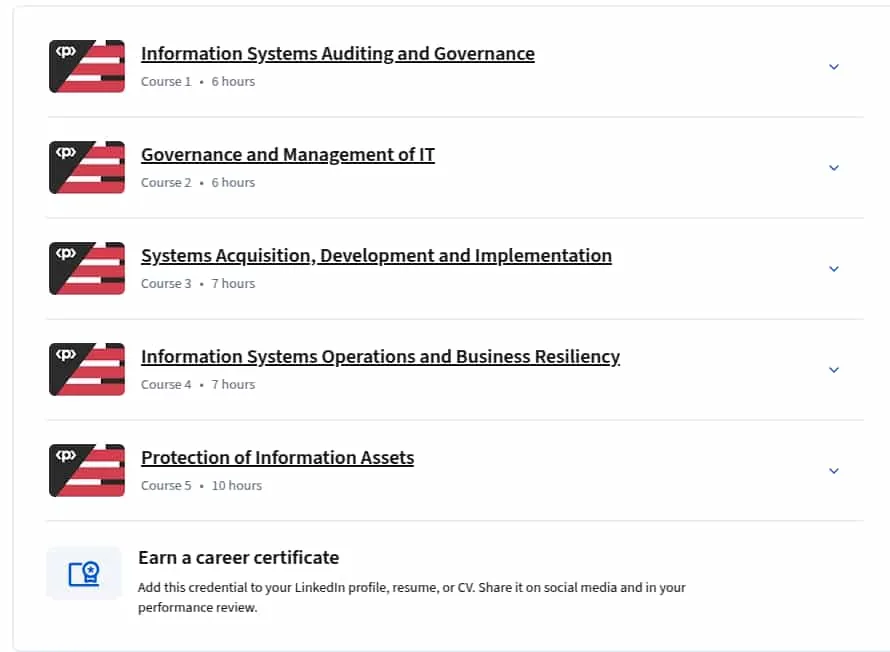Viewport: 890px width, 652px height.
Task: Click the Course 1 six hours subtitle
Action: [198, 82]
